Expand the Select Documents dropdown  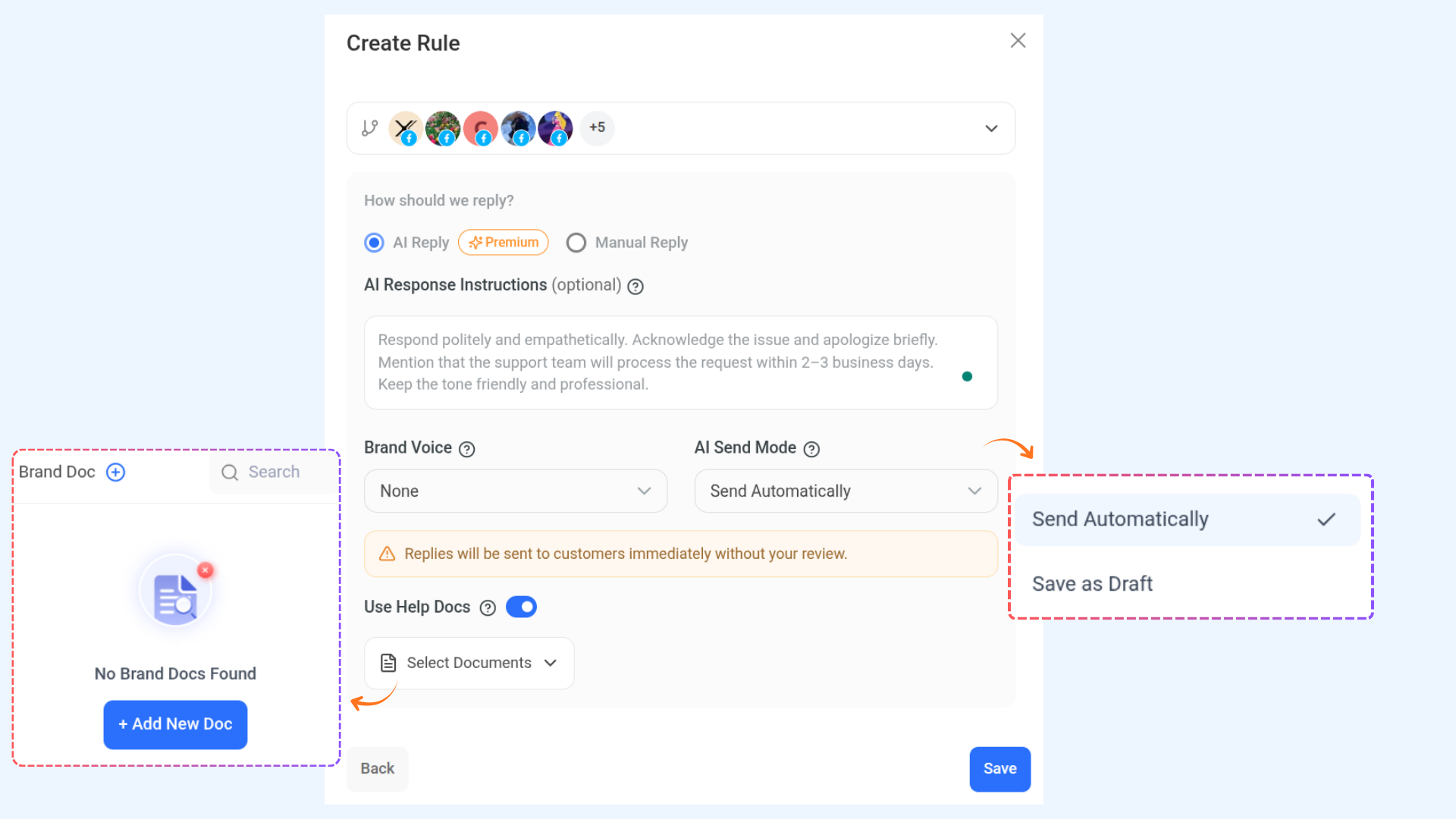tap(469, 663)
